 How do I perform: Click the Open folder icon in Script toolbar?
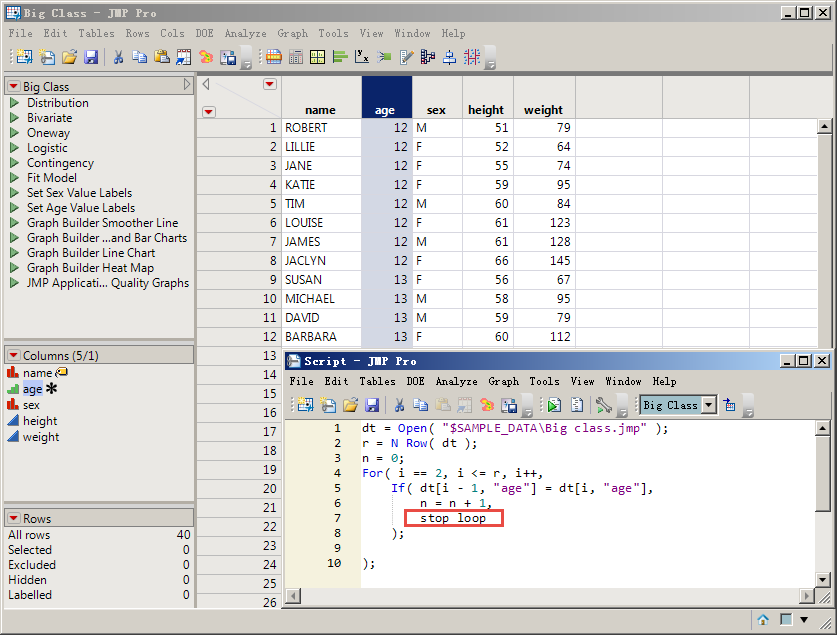(350, 405)
